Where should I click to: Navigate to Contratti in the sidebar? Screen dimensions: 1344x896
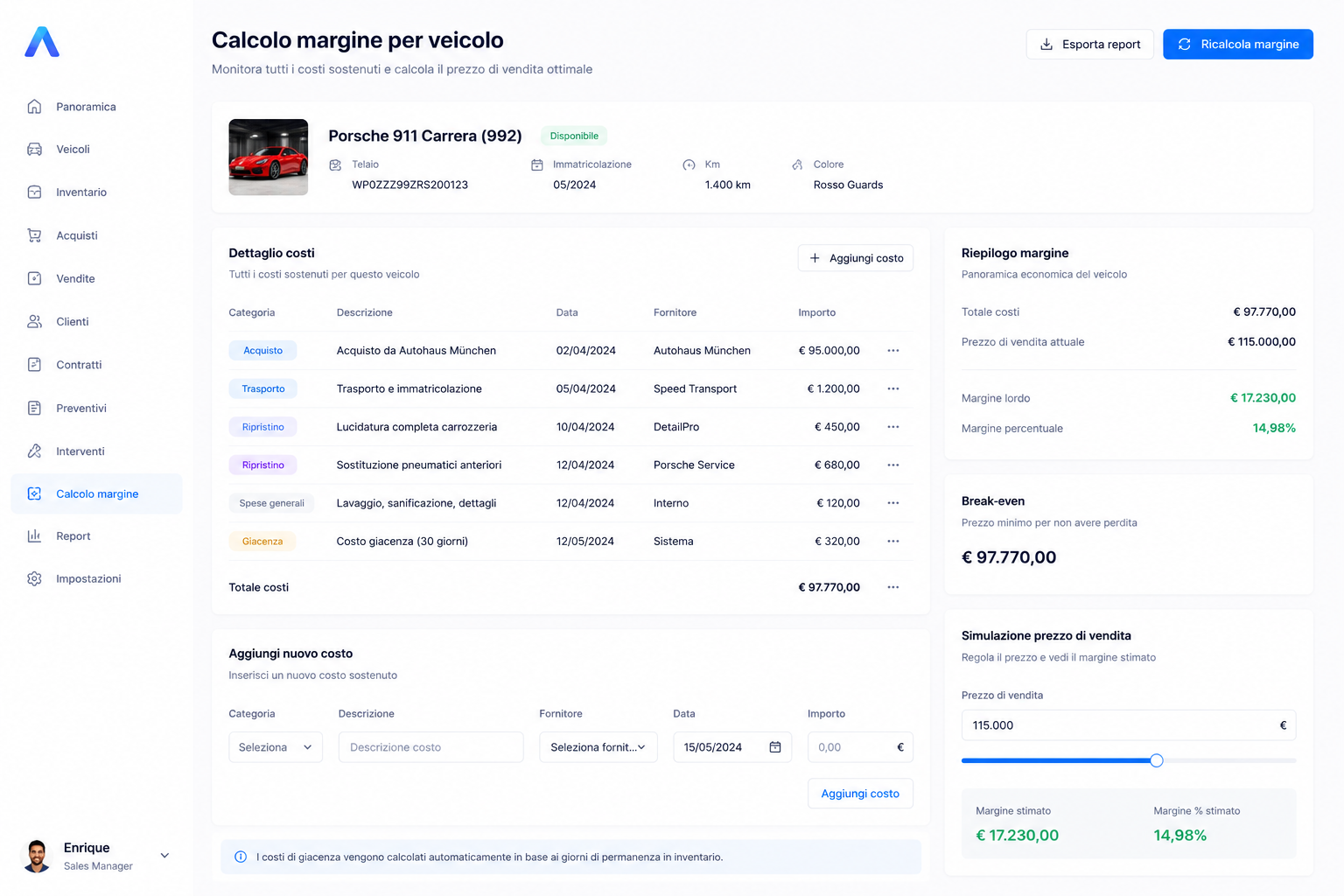point(96,365)
